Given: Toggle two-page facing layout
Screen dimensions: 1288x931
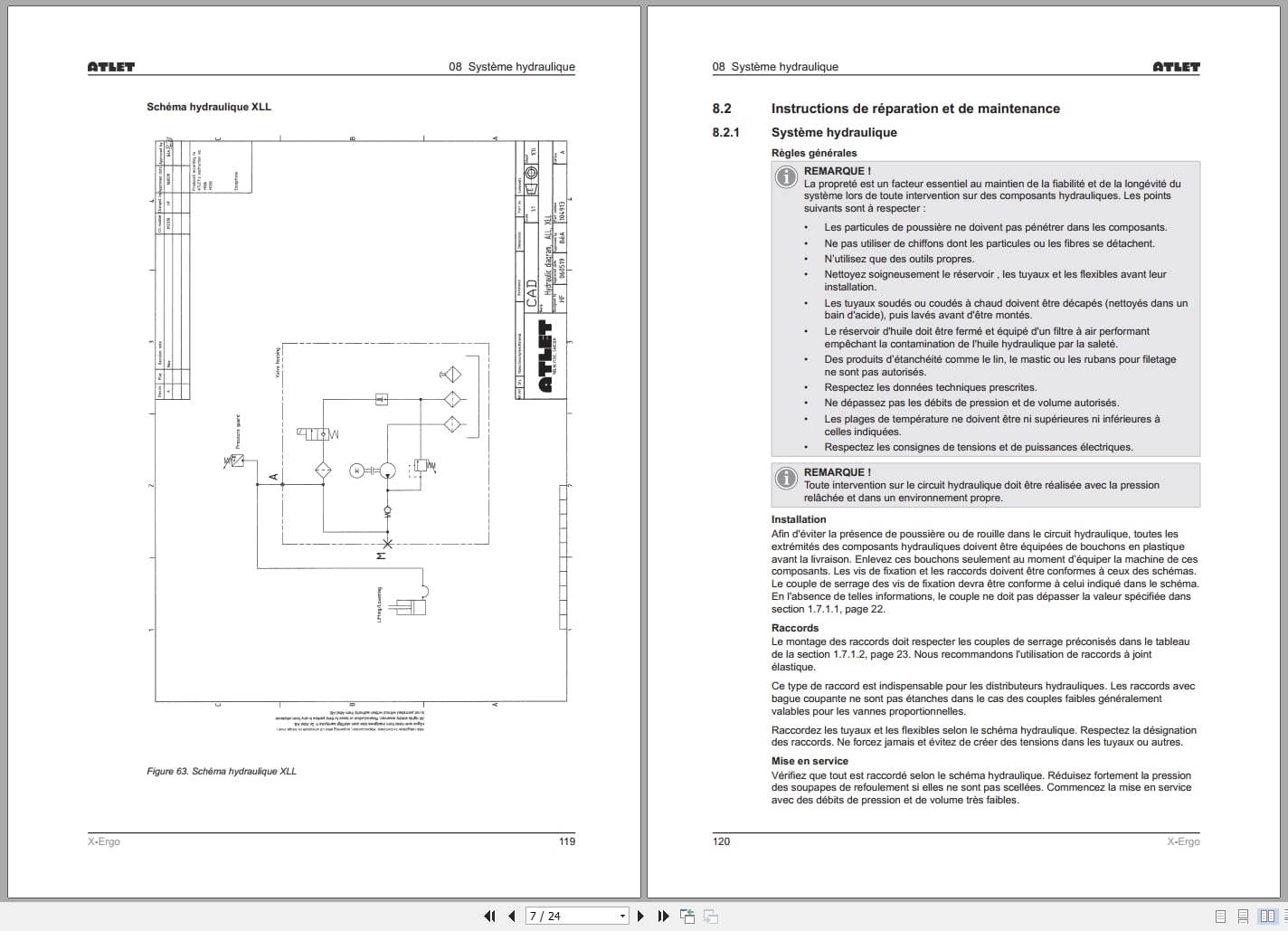Looking at the screenshot, I should click(x=1268, y=916).
